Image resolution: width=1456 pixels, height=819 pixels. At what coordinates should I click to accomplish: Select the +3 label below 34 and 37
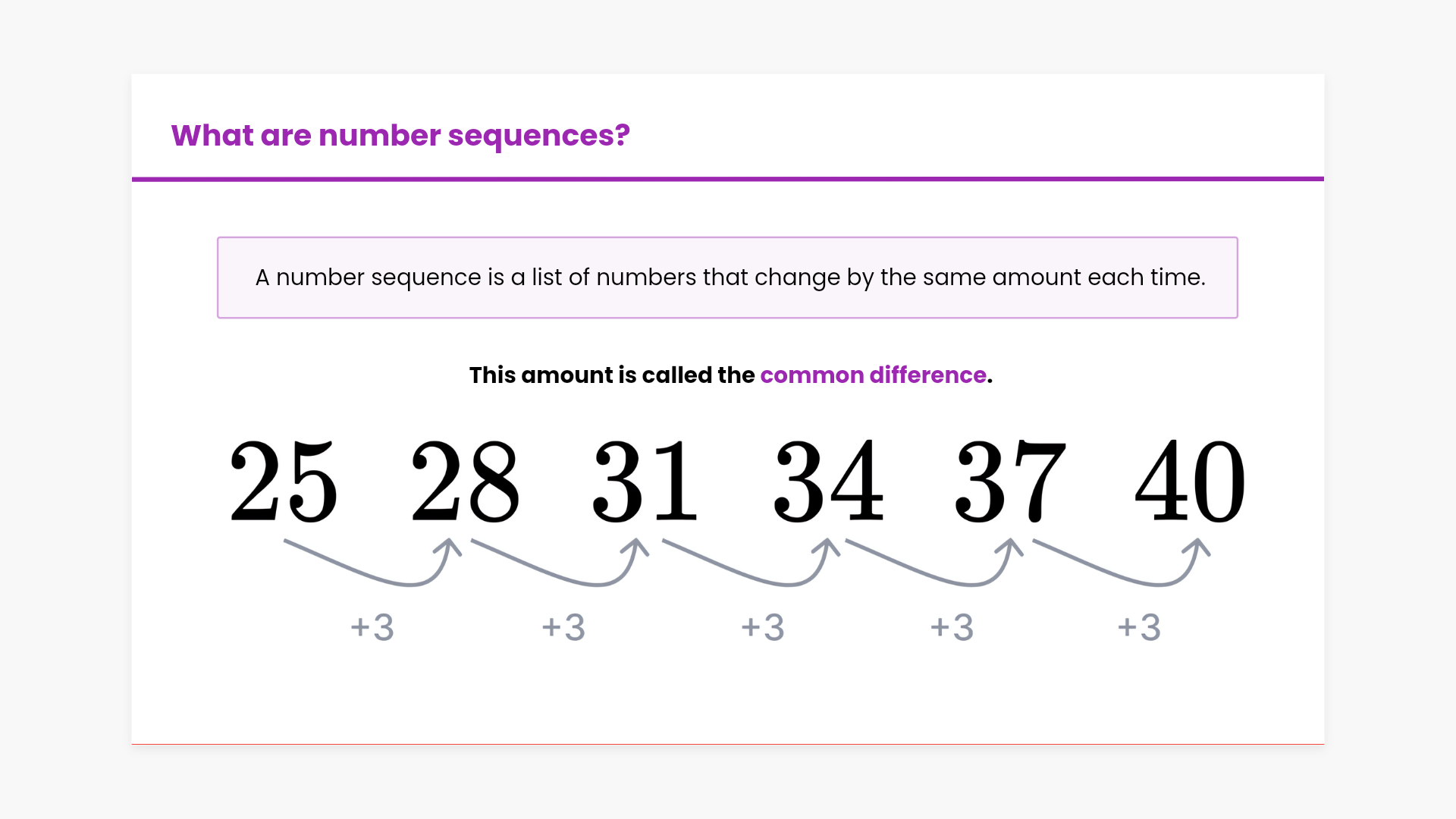[x=952, y=628]
